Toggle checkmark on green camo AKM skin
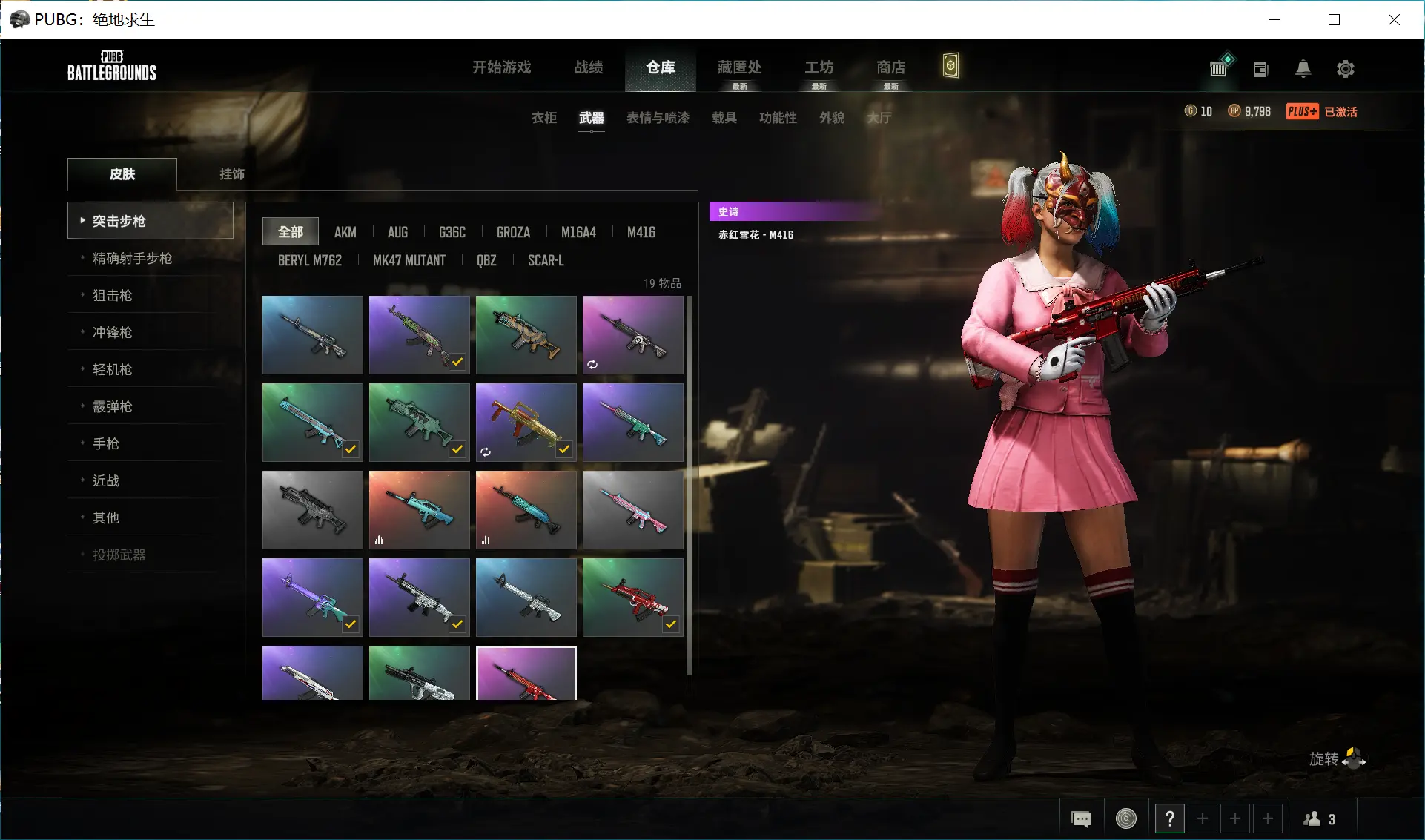The width and height of the screenshot is (1425, 840). coord(457,362)
